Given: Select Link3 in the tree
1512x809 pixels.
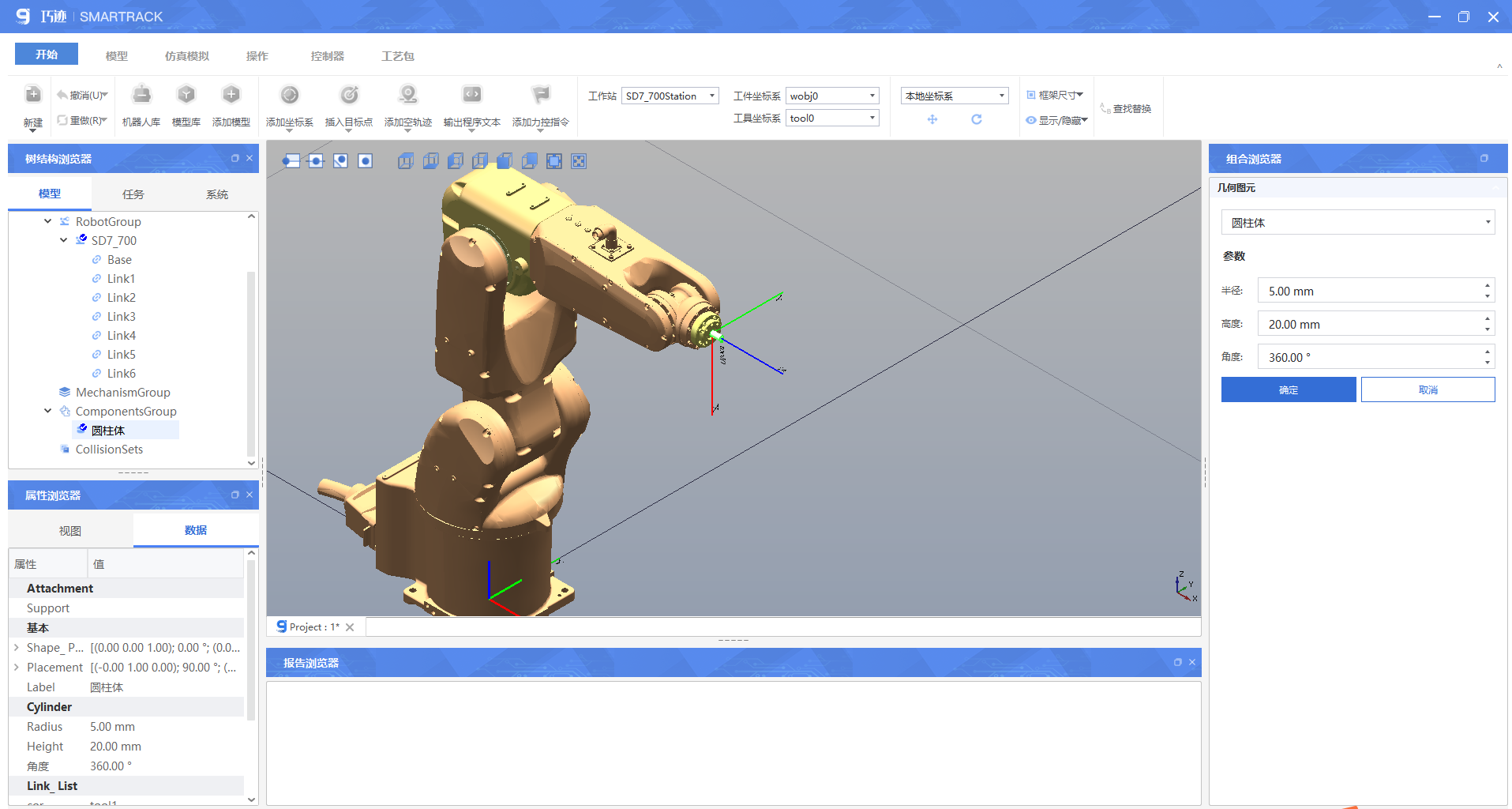Looking at the screenshot, I should 122,316.
